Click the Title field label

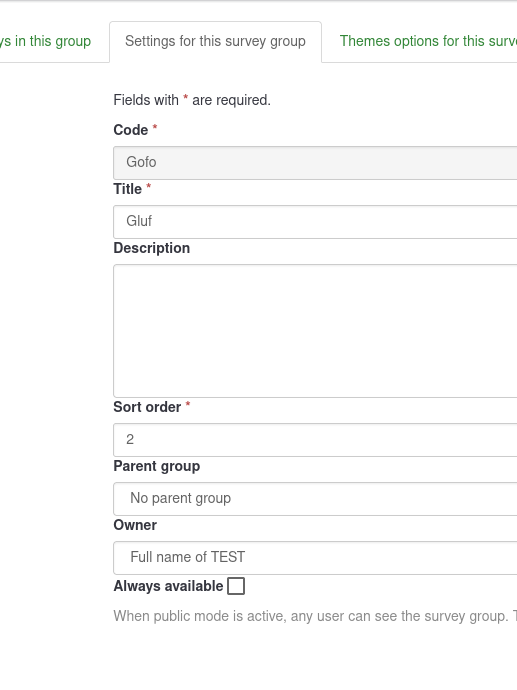[128, 189]
